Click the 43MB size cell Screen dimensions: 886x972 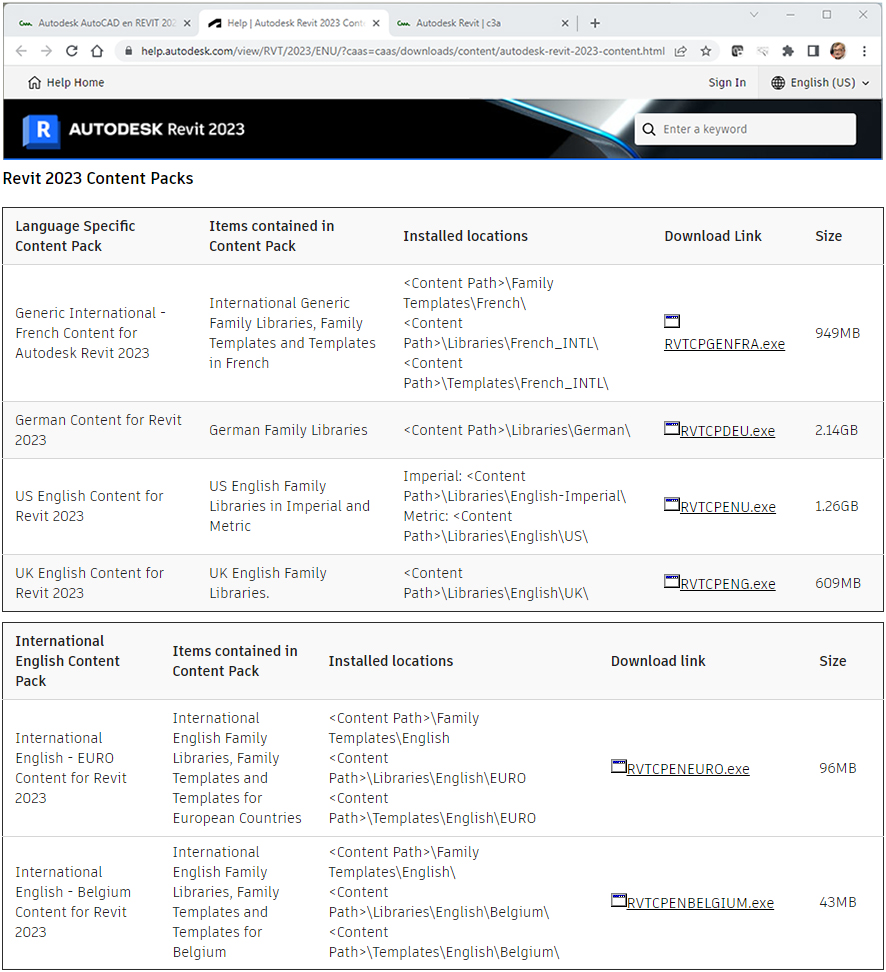838,903
